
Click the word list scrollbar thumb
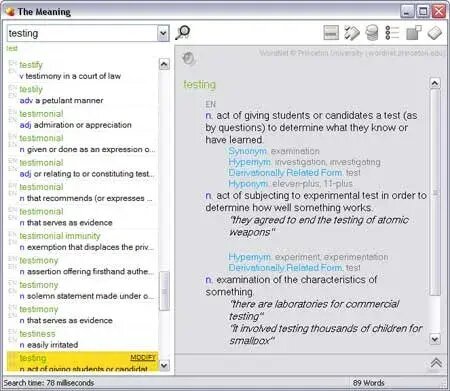tap(164, 291)
